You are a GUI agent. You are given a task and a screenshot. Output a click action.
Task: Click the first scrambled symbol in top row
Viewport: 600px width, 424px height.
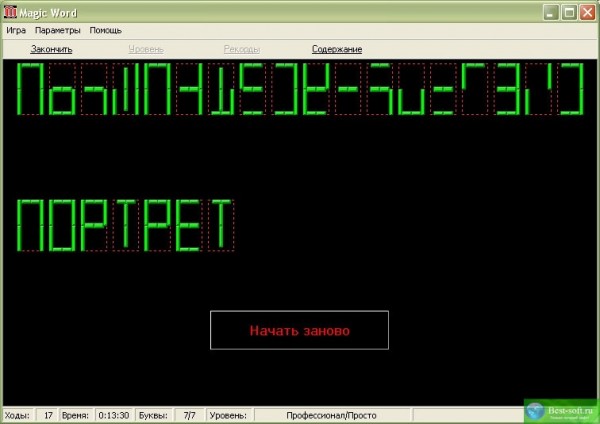click(30, 89)
